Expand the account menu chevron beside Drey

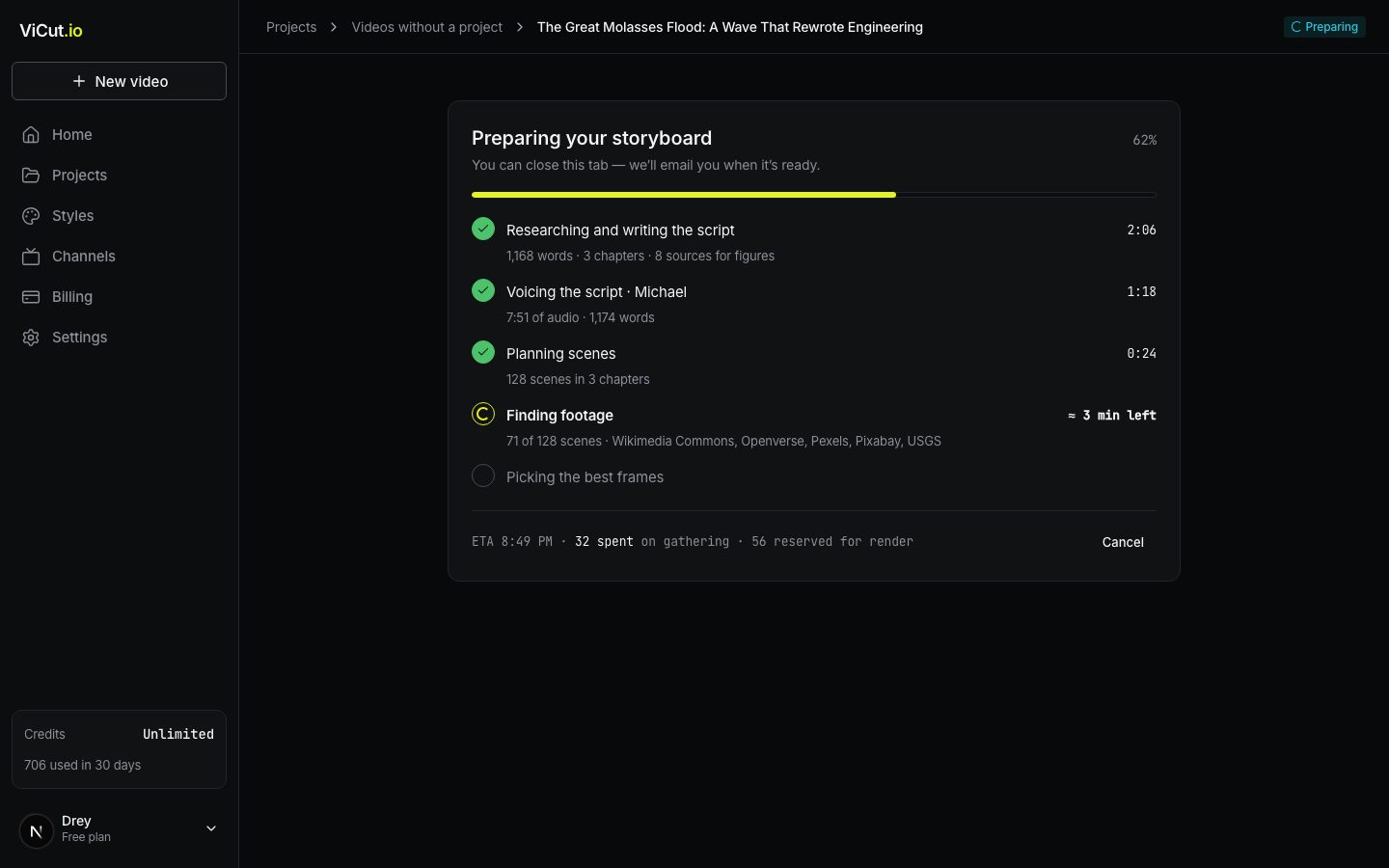(x=211, y=828)
